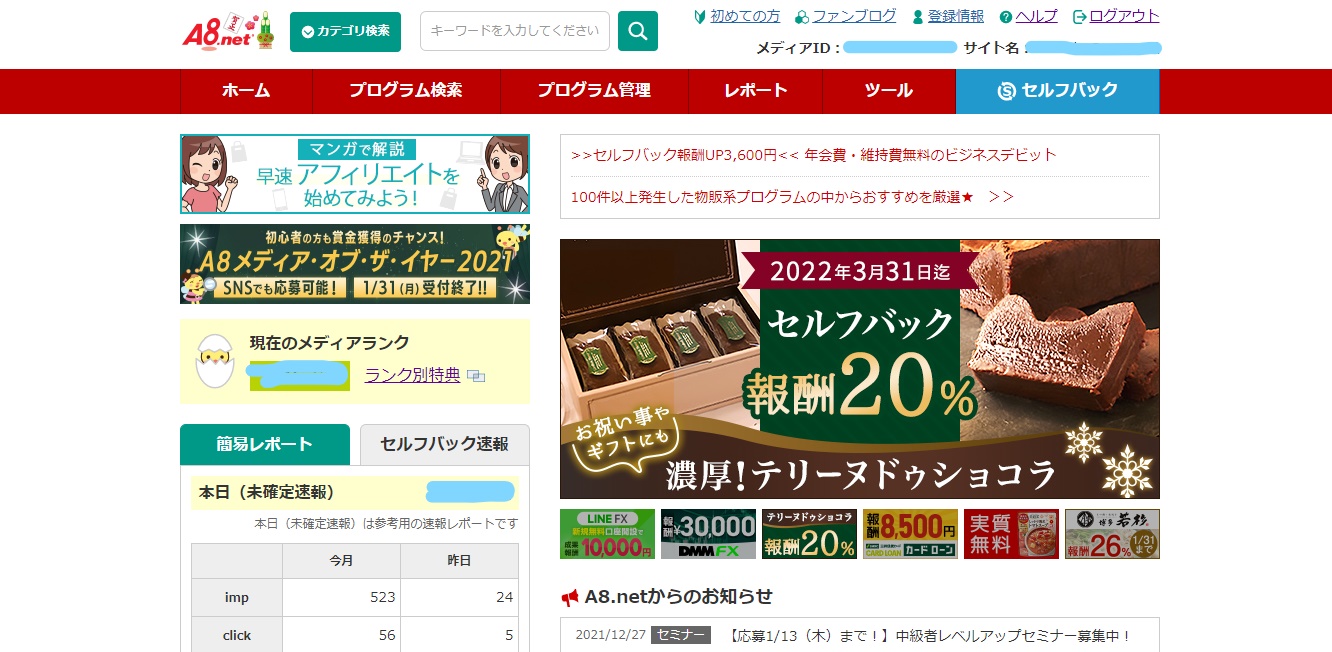Click the カテゴリ検索 button
This screenshot has width=1332, height=652.
pyautogui.click(x=345, y=31)
